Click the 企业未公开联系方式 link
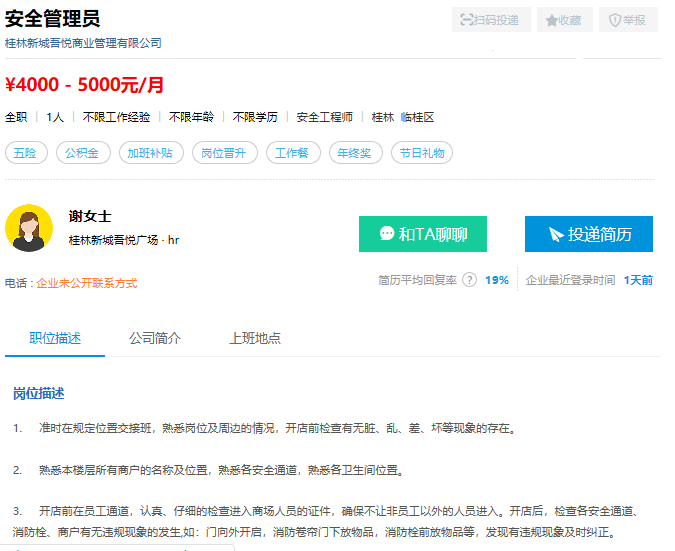Image resolution: width=675 pixels, height=551 pixels. tap(87, 283)
